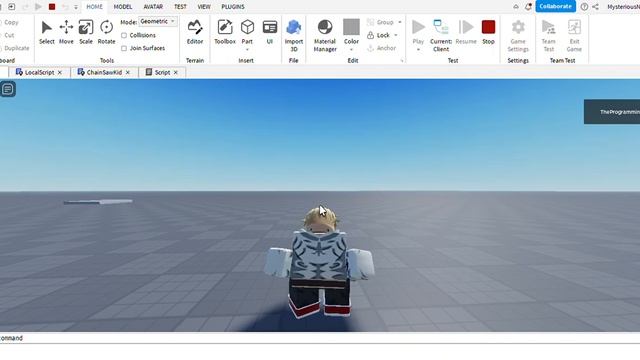Click the quick access play arrow

(x=38, y=7)
